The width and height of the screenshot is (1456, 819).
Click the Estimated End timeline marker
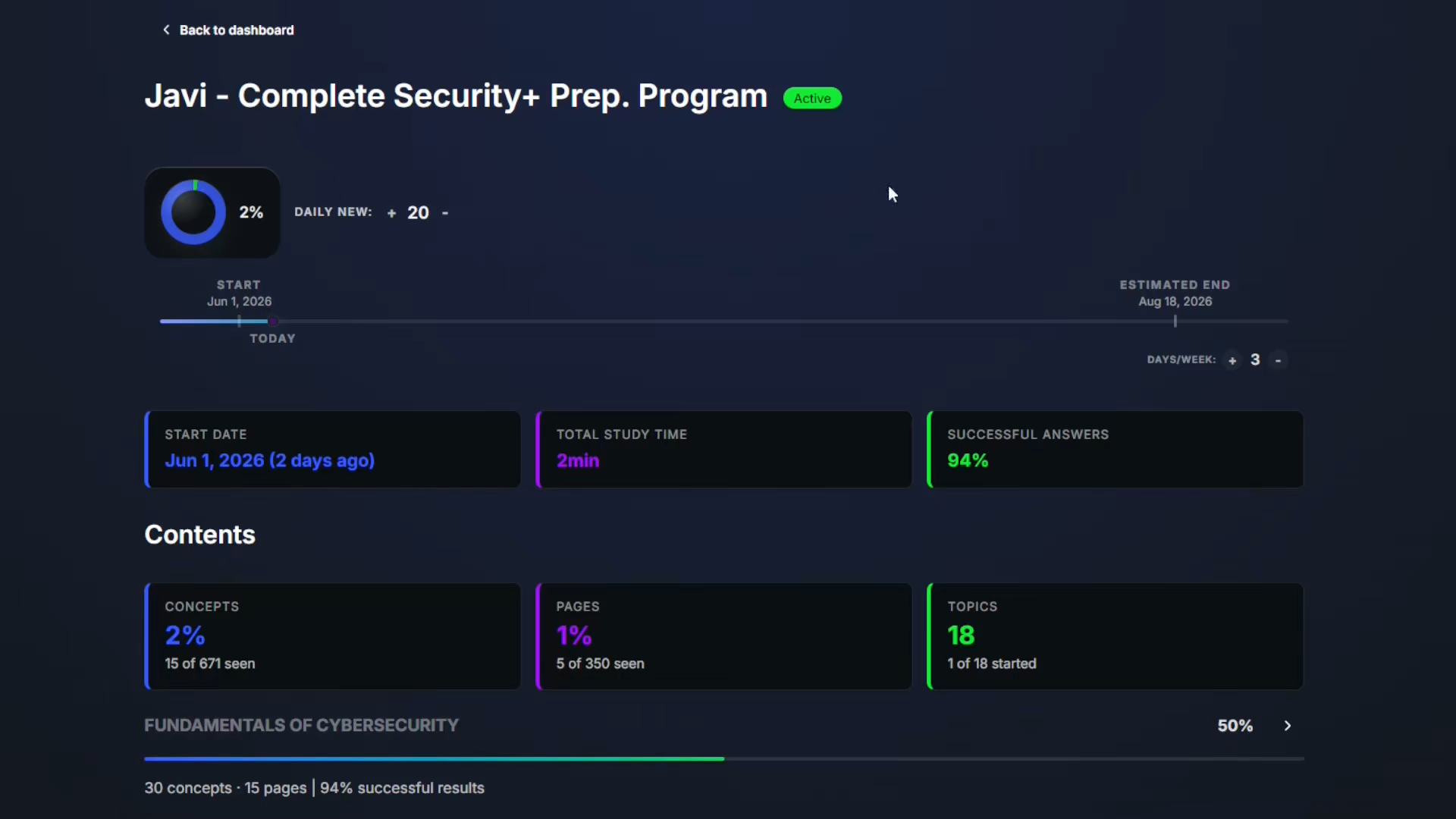click(x=1175, y=322)
